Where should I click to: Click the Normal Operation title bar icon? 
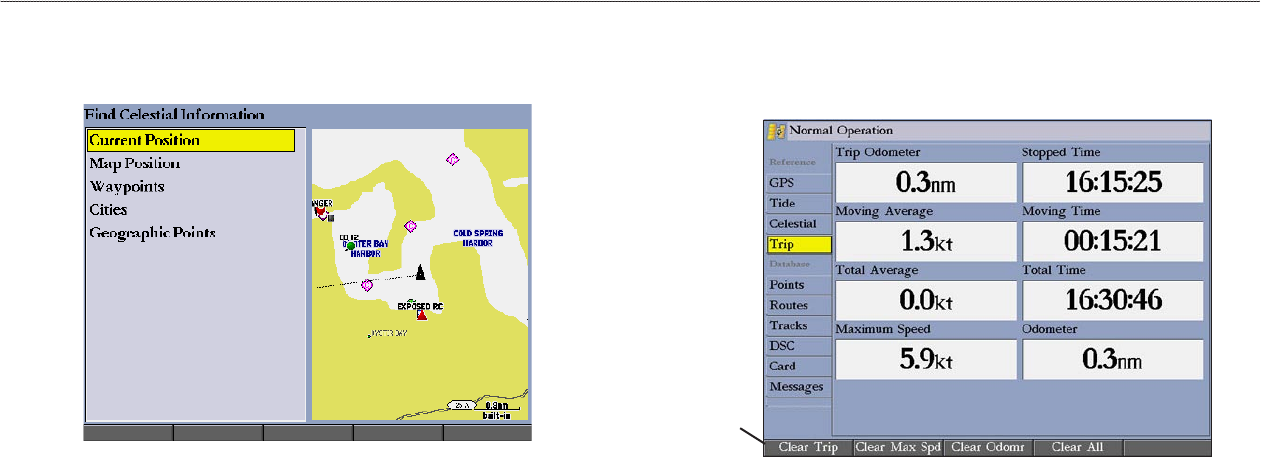point(775,130)
